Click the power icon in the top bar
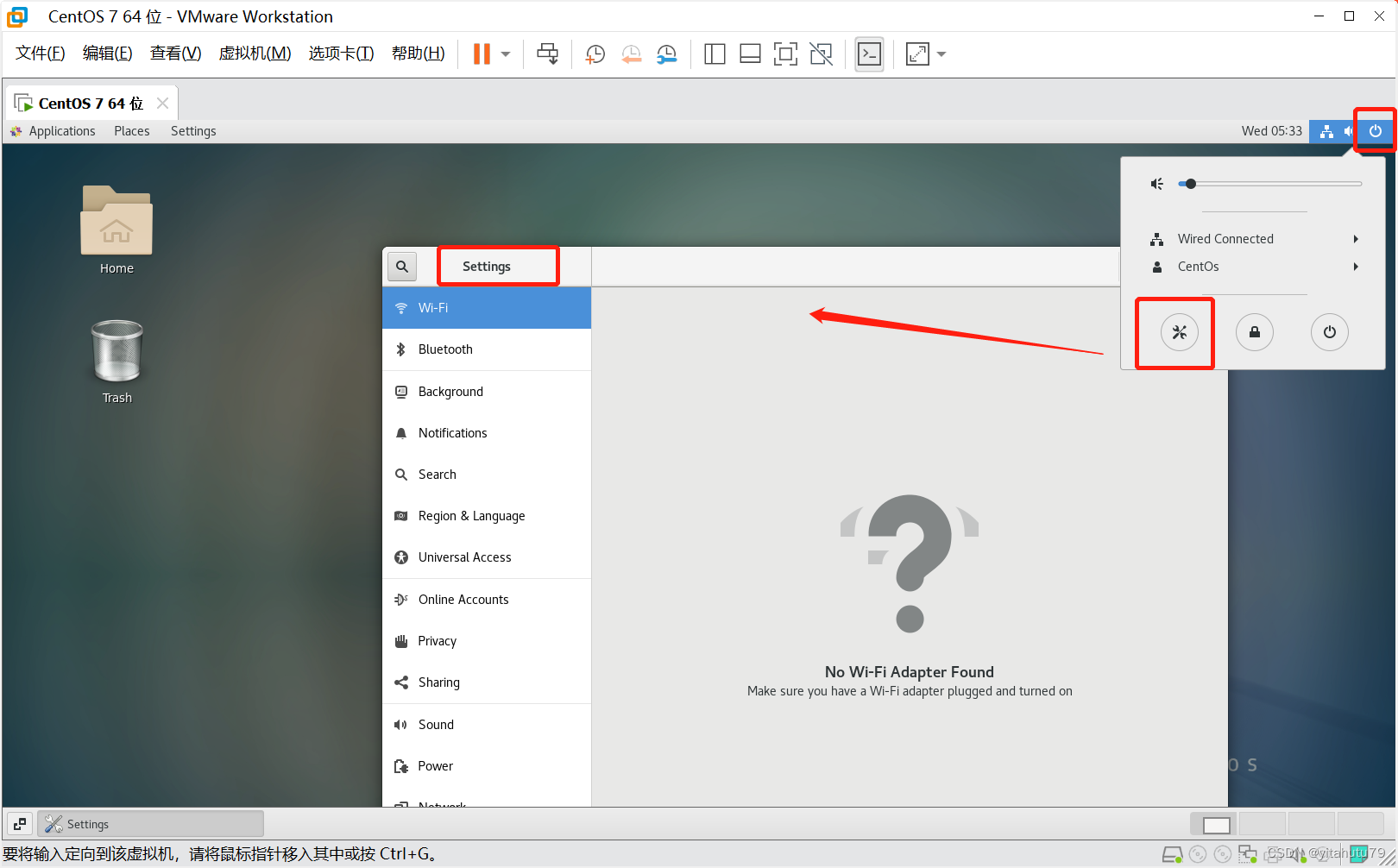The height and width of the screenshot is (868, 1398). point(1376,131)
